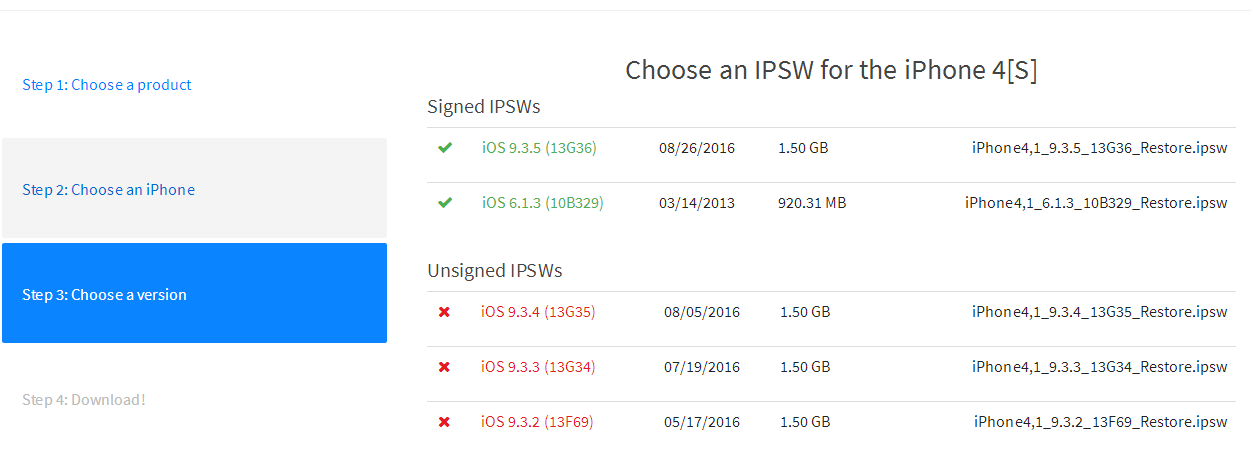This screenshot has width=1253, height=455.
Task: Click red X icon beside iOS 9.3.3
Action: [x=444, y=367]
